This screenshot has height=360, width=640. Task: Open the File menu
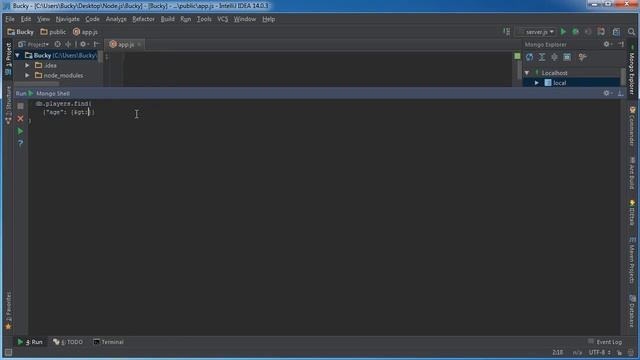pyautogui.click(x=10, y=19)
